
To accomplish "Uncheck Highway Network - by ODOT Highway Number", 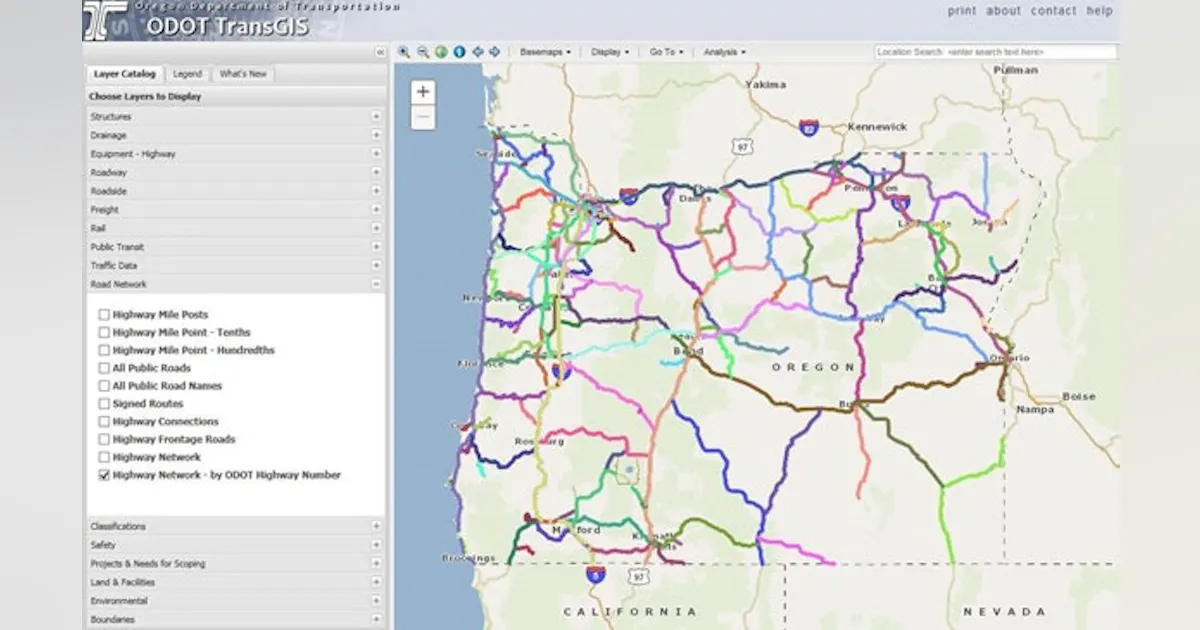I will point(104,476).
